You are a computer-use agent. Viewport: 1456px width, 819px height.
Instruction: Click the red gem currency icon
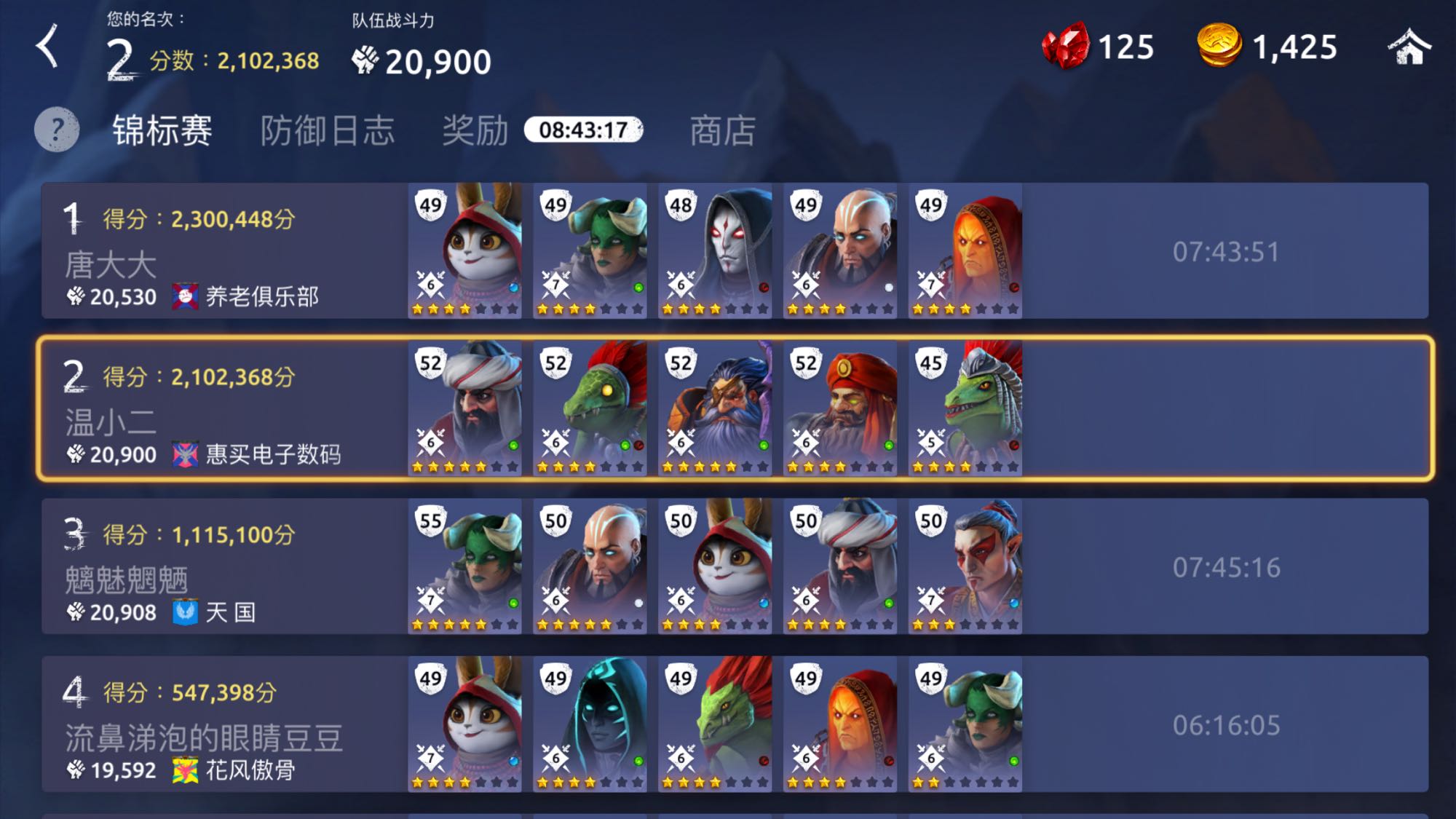click(1065, 46)
